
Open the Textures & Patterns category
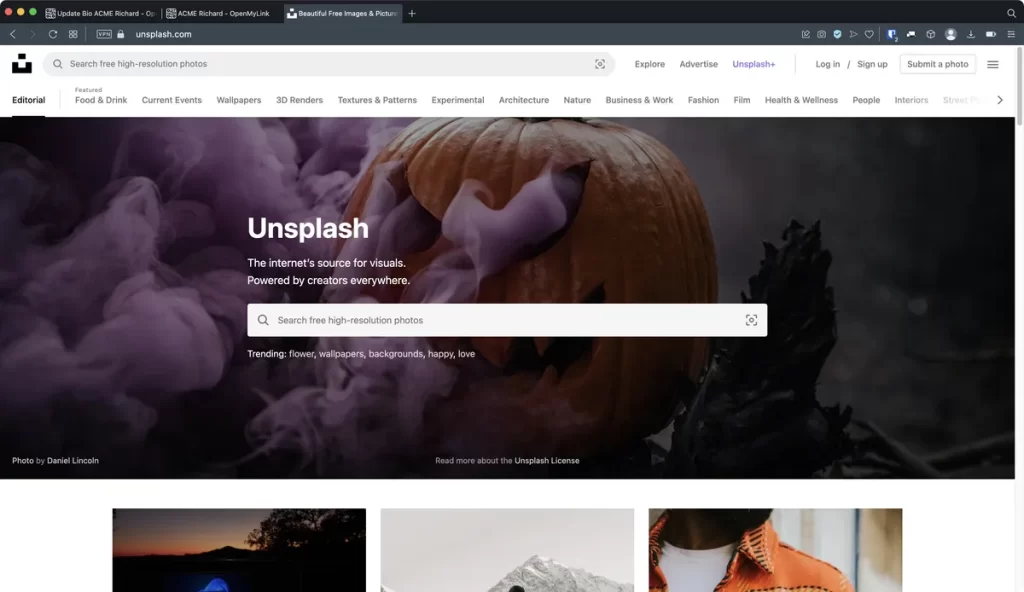[377, 100]
